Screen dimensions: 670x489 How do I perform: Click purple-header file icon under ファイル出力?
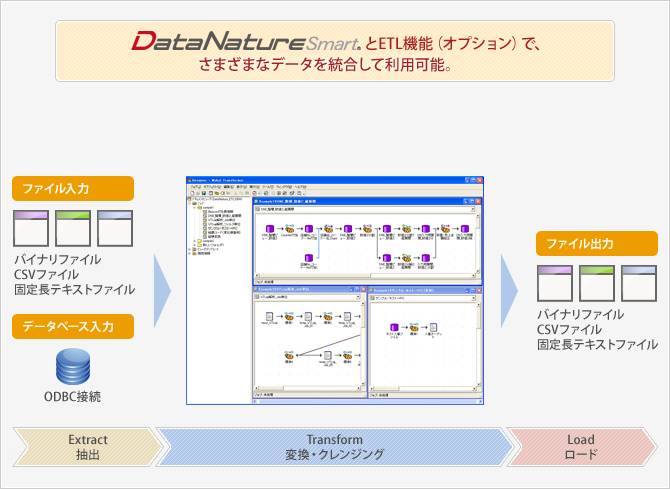[555, 283]
